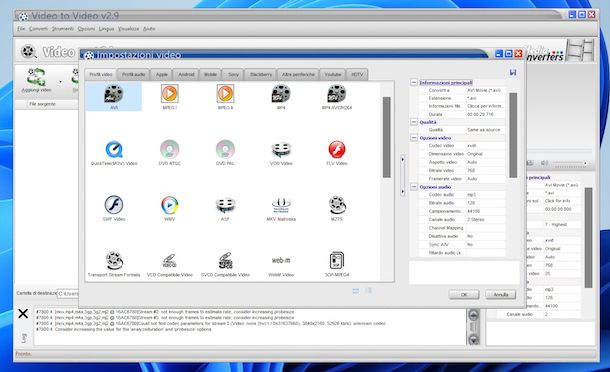Choose the MKV Matroska icon
Viewport: 610px width, 372px height.
(281, 205)
